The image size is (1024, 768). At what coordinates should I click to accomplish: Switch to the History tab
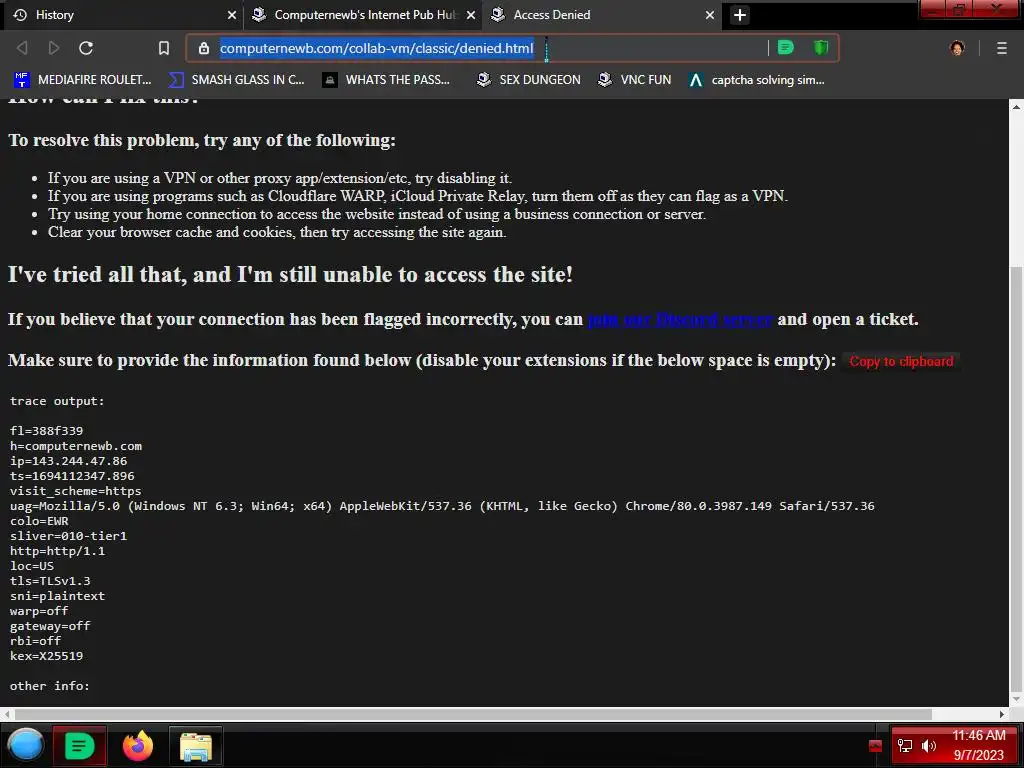click(x=123, y=15)
